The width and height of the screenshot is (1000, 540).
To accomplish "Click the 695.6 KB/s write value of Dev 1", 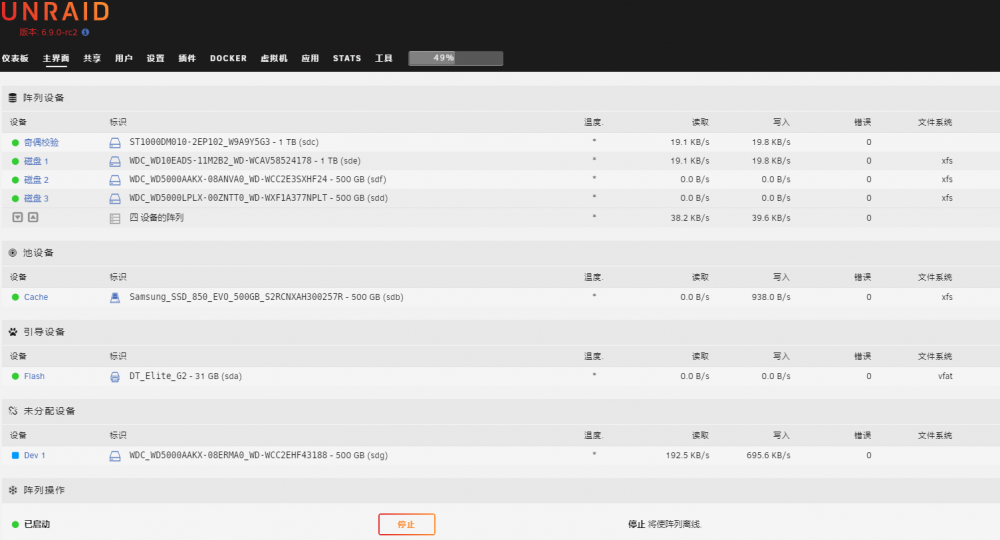I will click(x=768, y=455).
